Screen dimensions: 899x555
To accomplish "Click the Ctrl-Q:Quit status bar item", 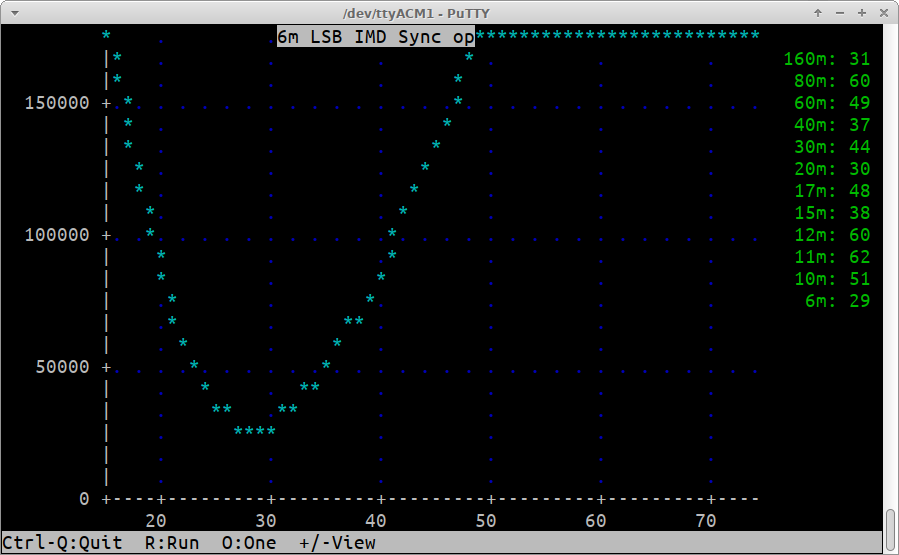I will click(x=62, y=543).
